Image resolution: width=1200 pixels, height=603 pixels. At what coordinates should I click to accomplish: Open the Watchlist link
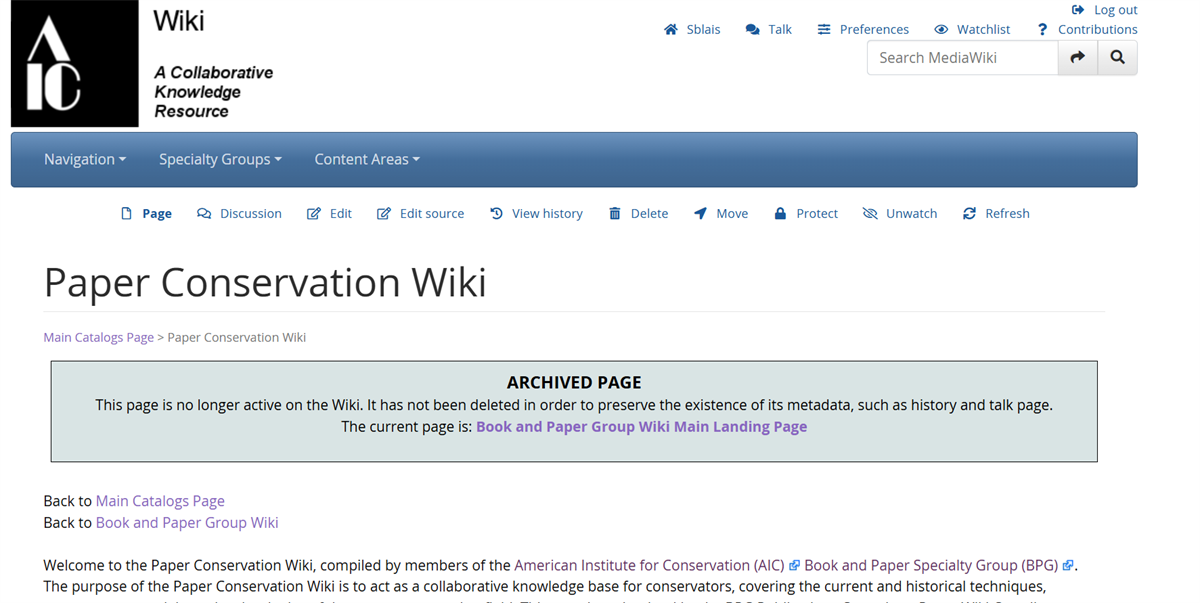pyautogui.click(x=972, y=29)
